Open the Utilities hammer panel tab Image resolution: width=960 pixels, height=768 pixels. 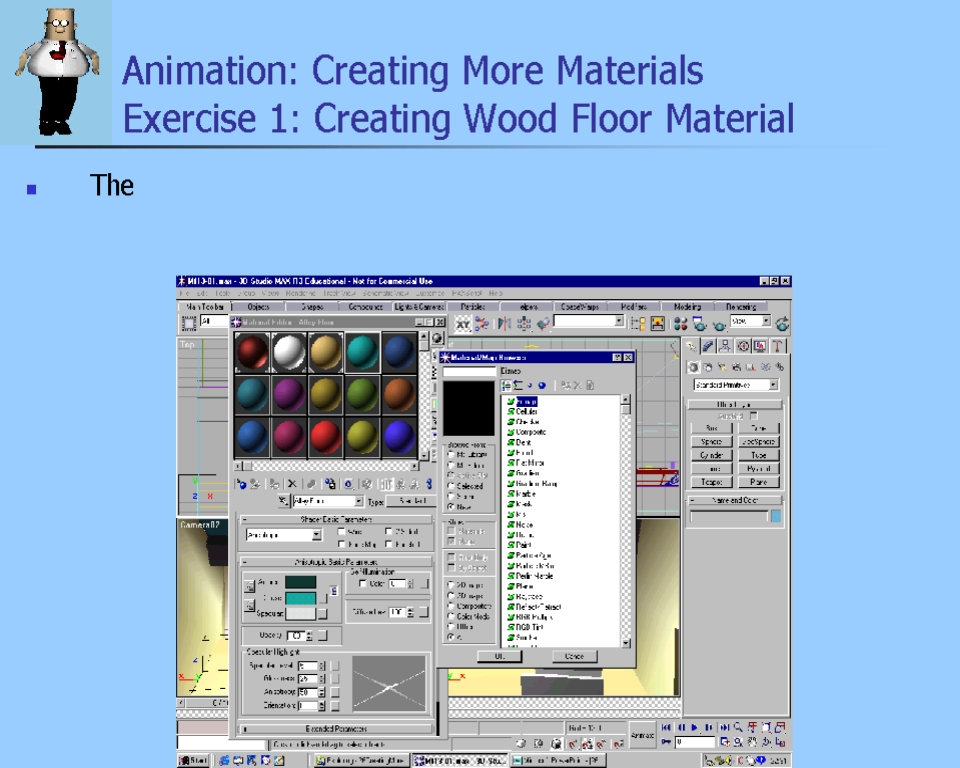777,346
